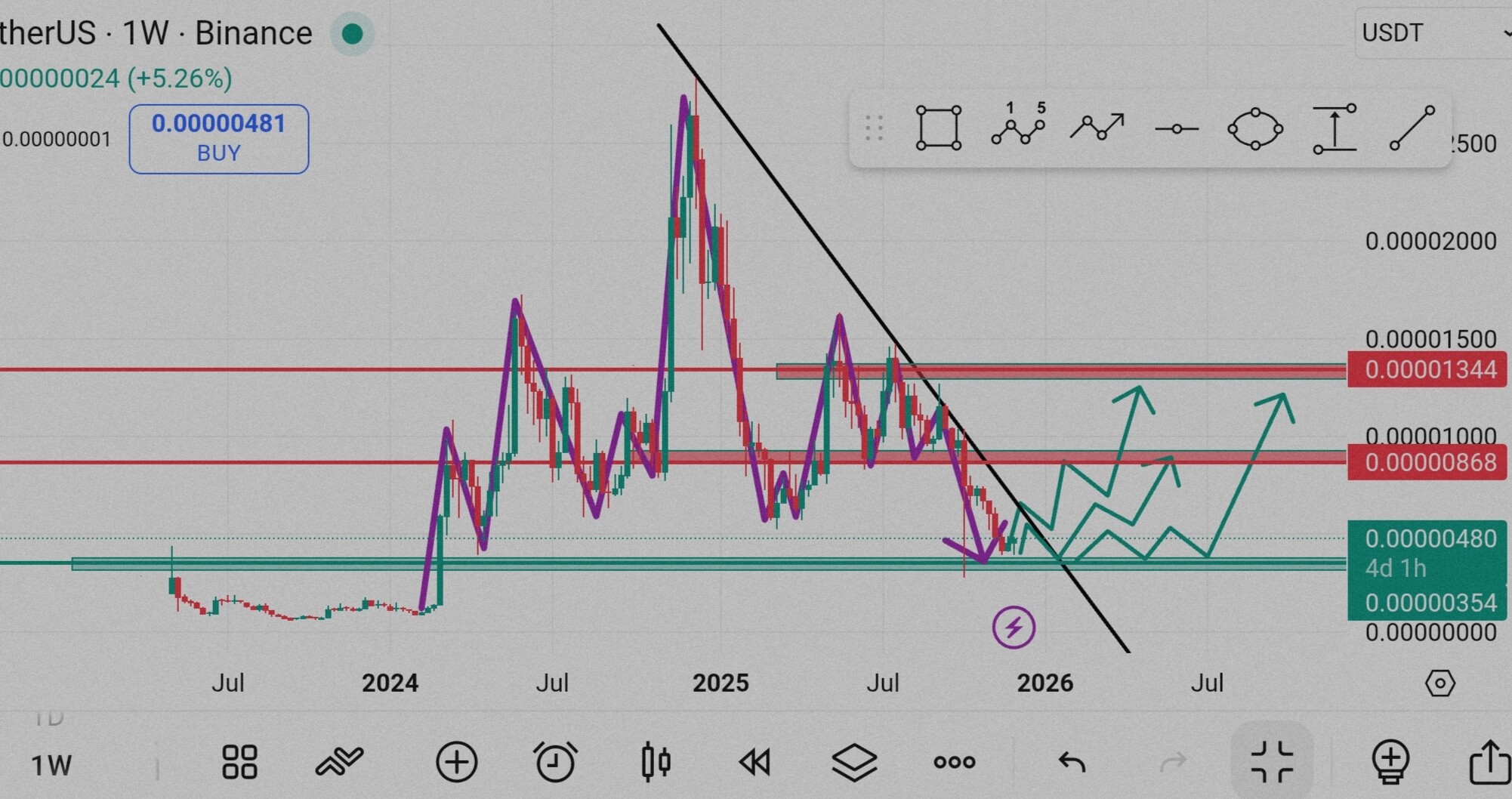Viewport: 1512px width, 799px height.
Task: Open the indicators menu
Action: pyautogui.click(x=339, y=762)
